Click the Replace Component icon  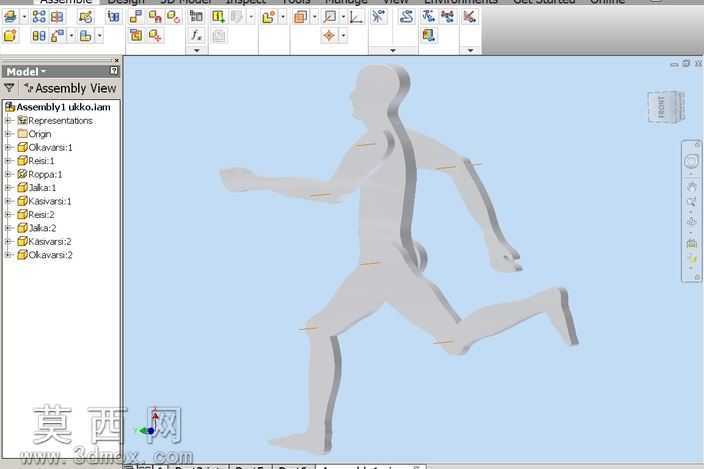click(x=57, y=35)
